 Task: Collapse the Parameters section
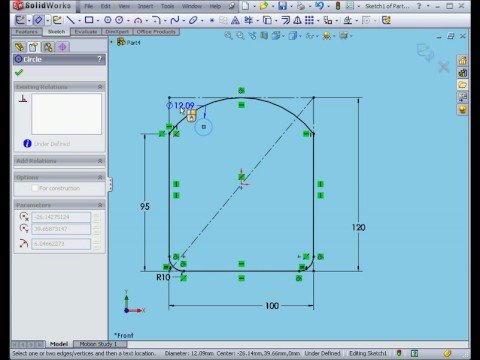coord(100,205)
